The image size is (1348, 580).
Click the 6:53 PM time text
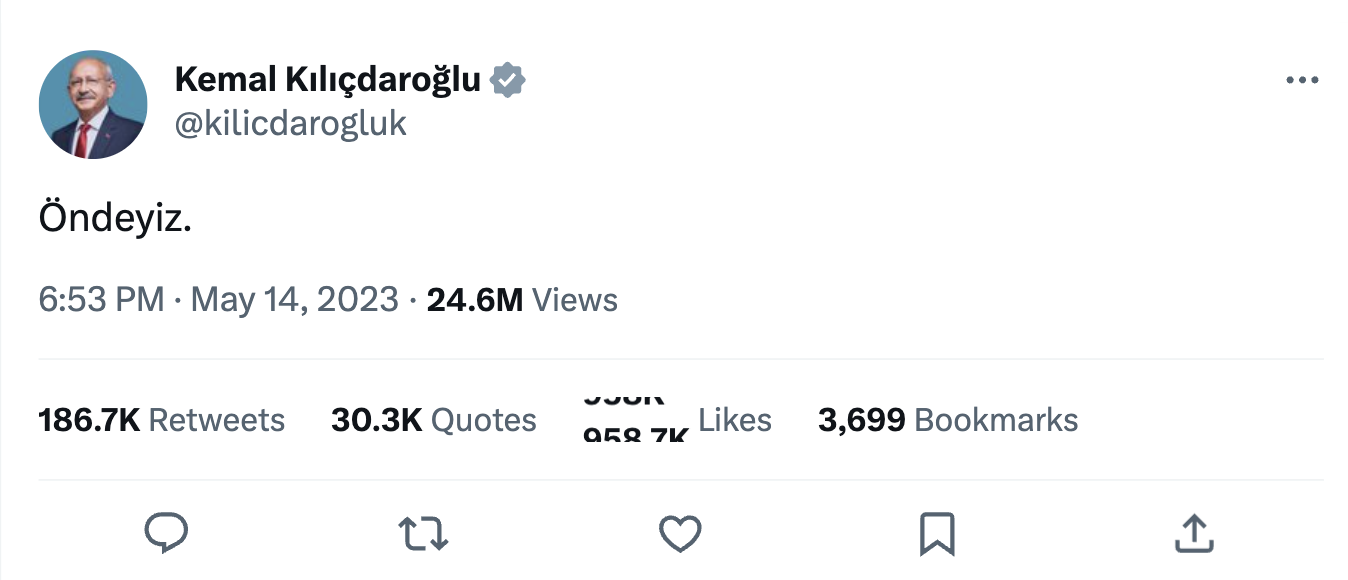tap(101, 300)
